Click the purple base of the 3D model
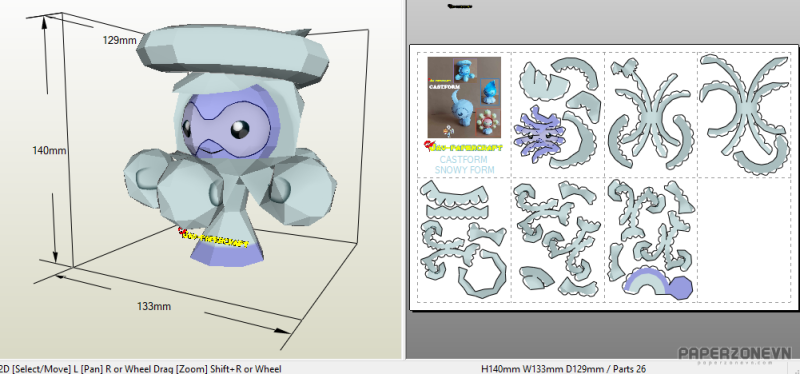The image size is (800, 374). point(227,253)
